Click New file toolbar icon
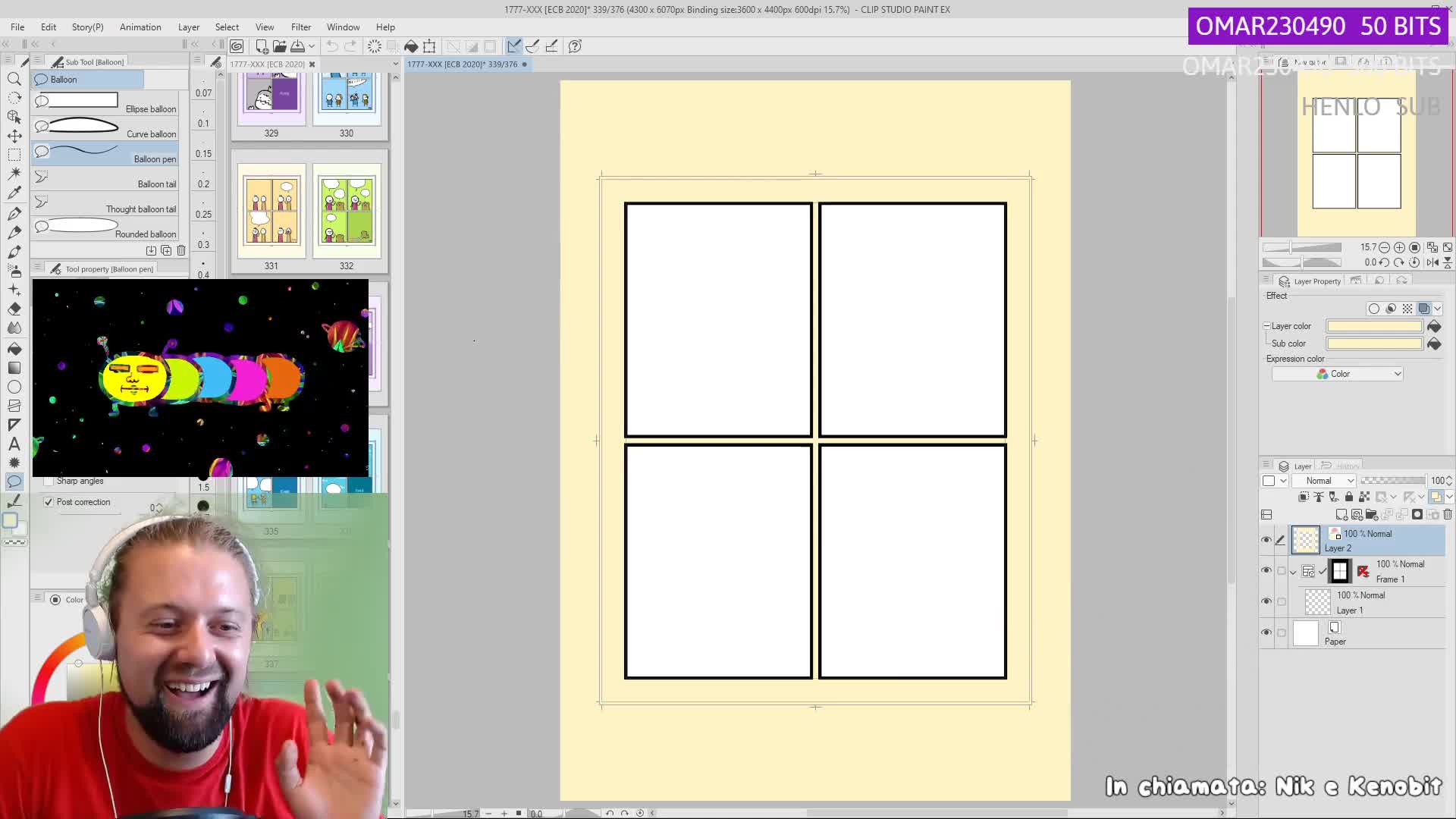The width and height of the screenshot is (1456, 819). 262,46
